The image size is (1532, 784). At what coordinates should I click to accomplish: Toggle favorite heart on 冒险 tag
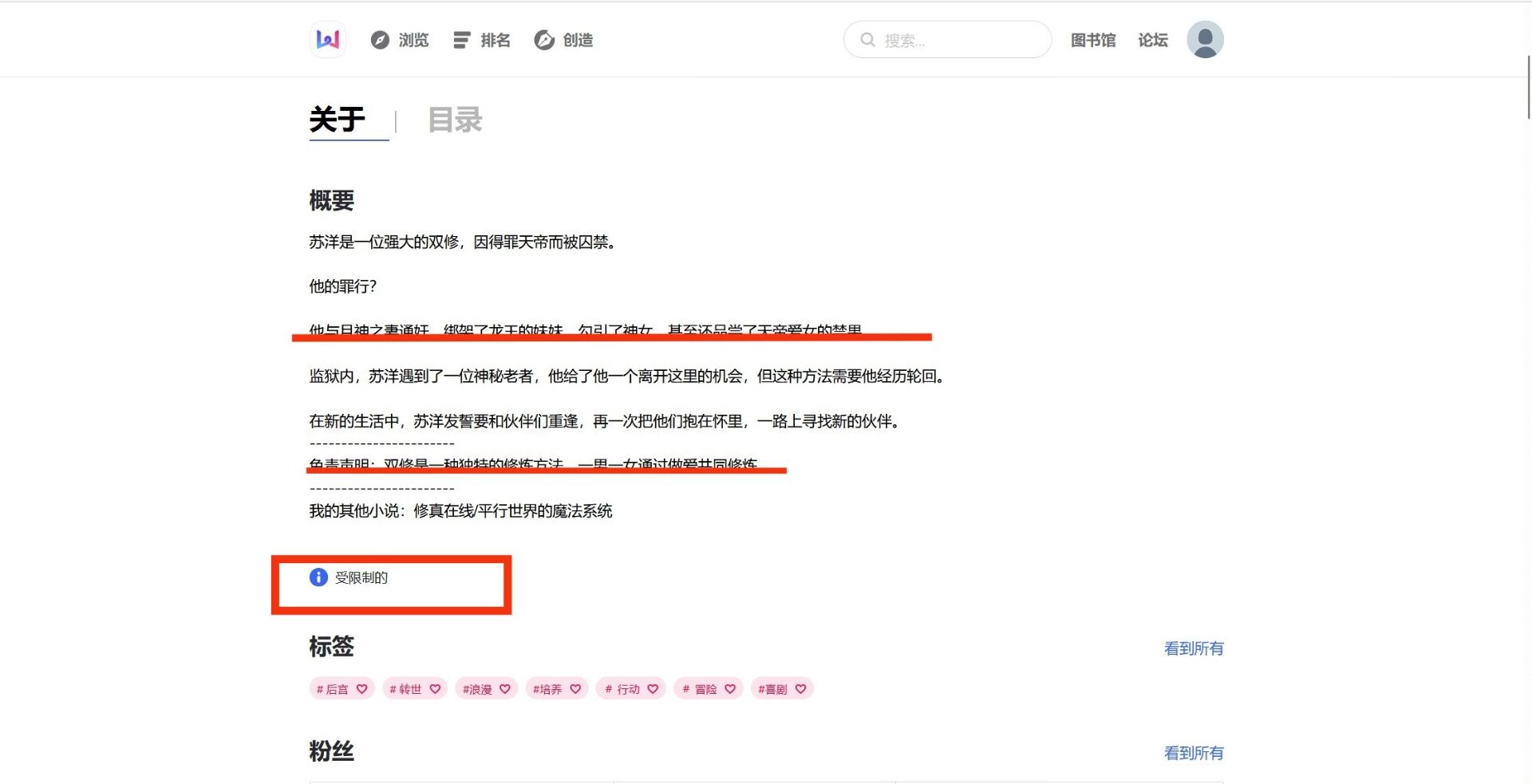(731, 688)
